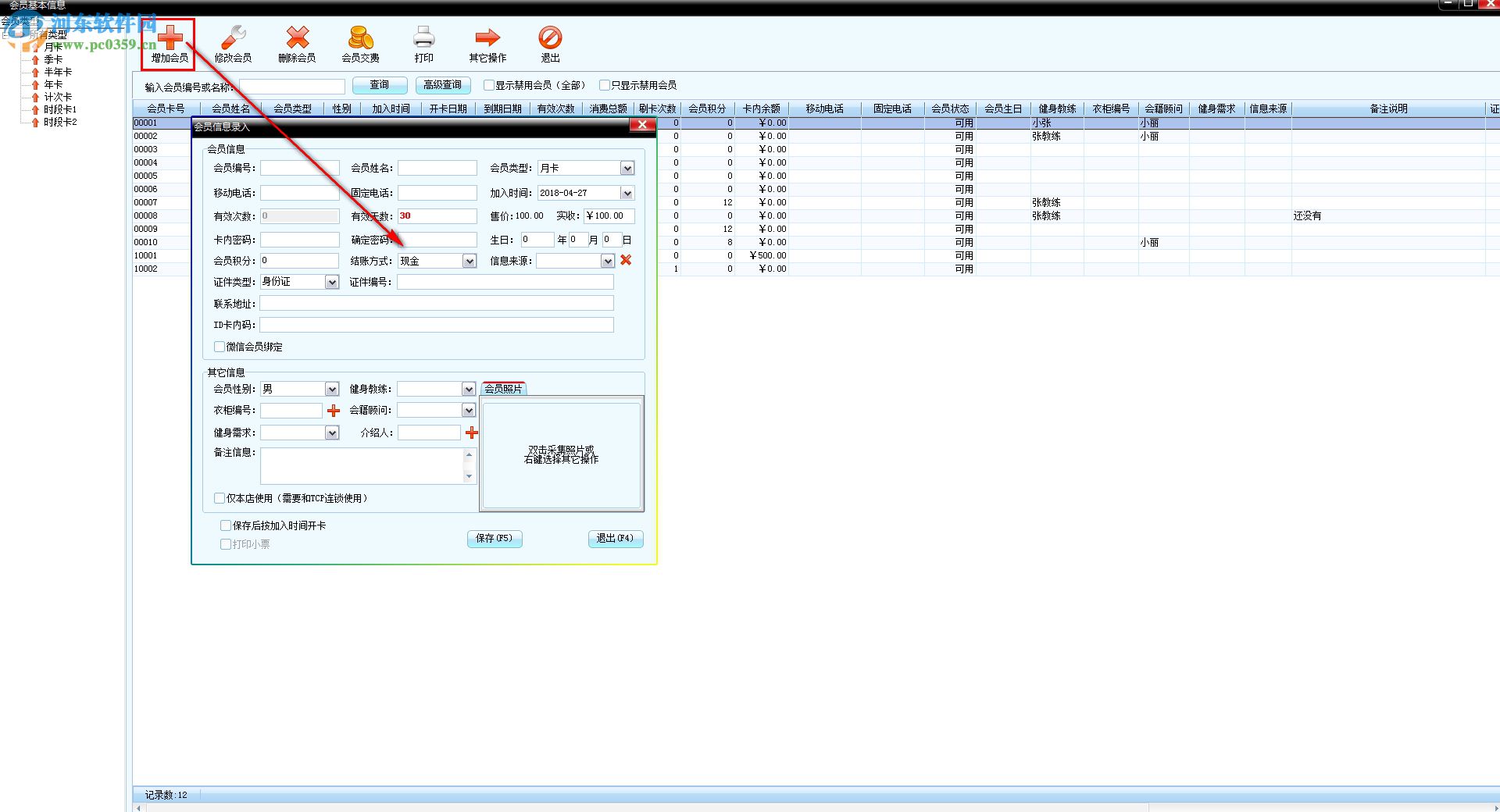Screen dimensions: 1500x812
Task: Enable 微信会员绑定 checkbox
Action: pos(220,347)
